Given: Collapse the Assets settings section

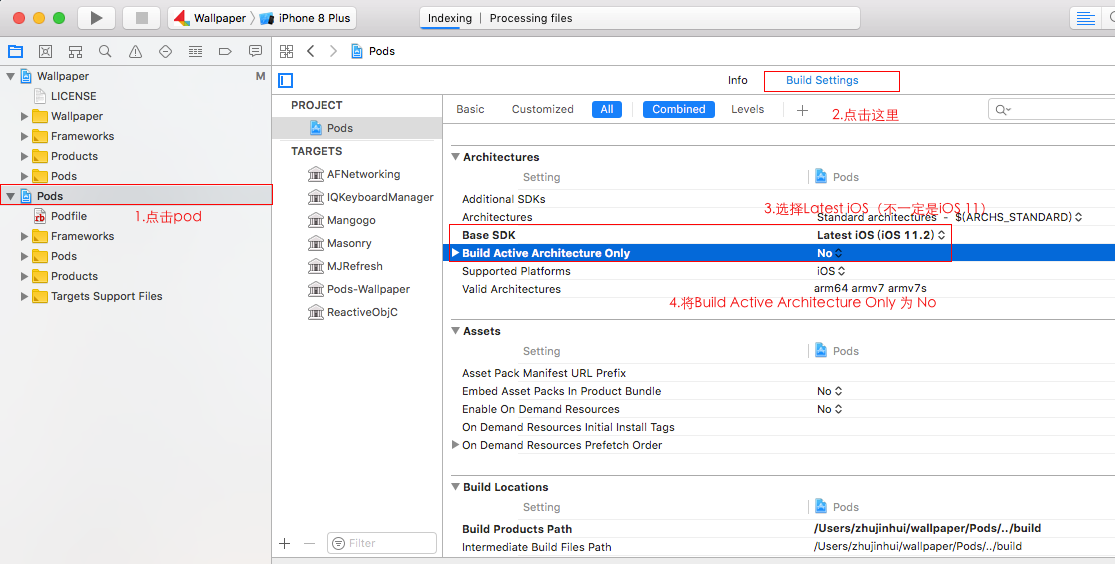Looking at the screenshot, I should coord(455,331).
